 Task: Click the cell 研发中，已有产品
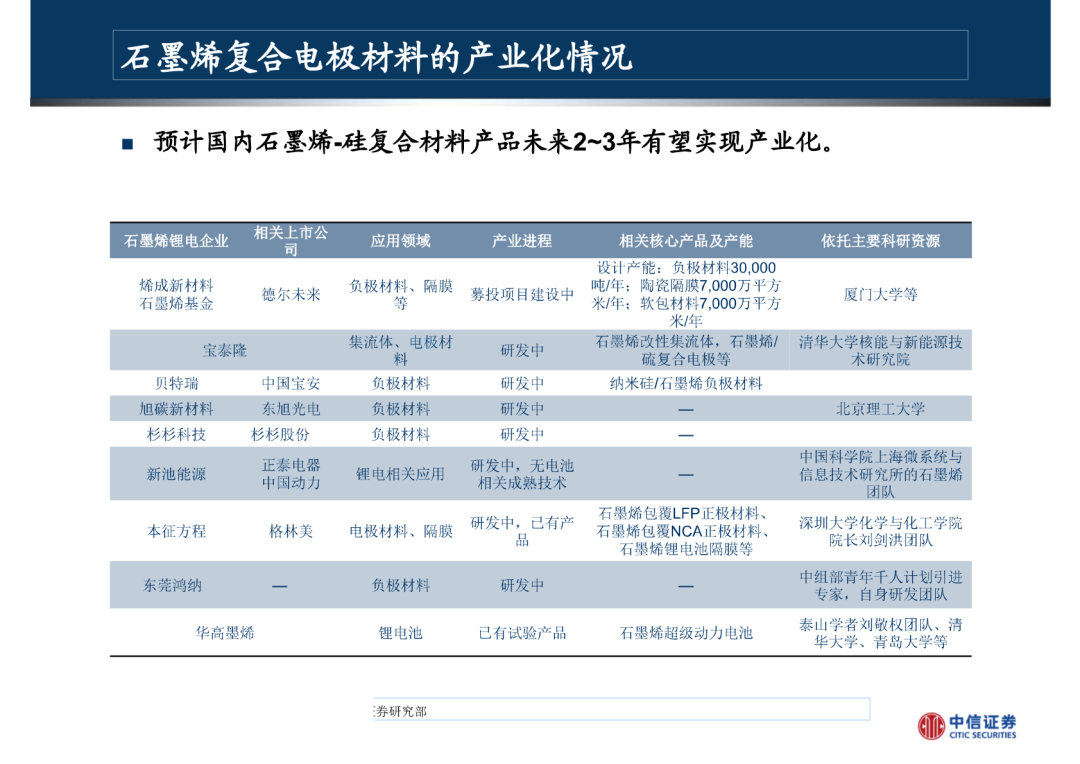521,531
